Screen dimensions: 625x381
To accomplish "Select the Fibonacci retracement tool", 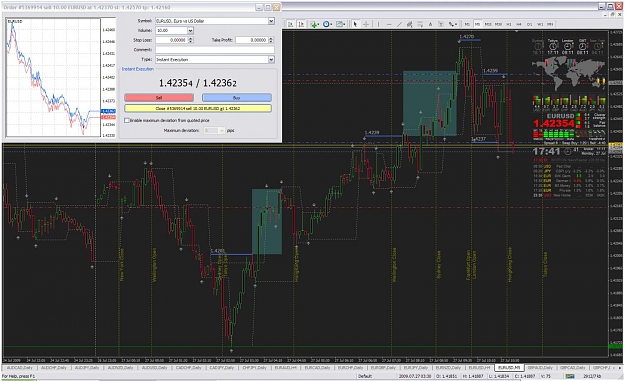I will pos(420,24).
